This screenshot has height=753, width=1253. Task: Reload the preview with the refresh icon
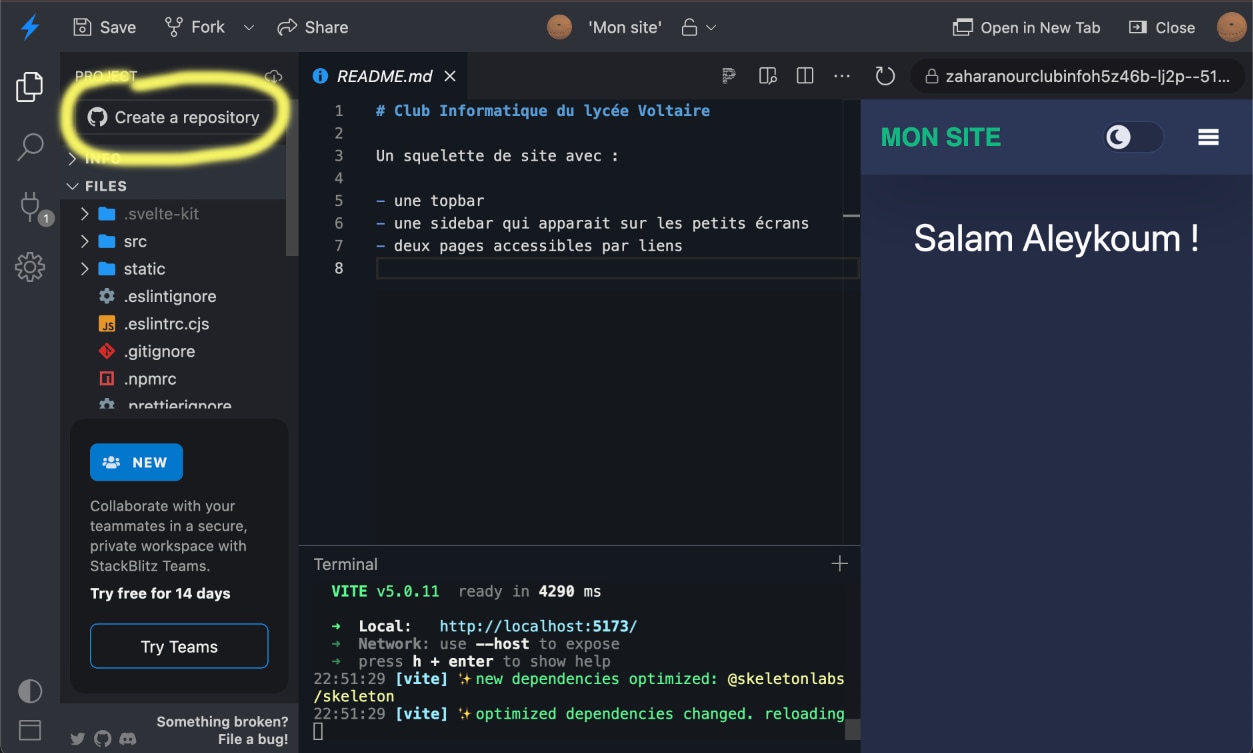[884, 76]
